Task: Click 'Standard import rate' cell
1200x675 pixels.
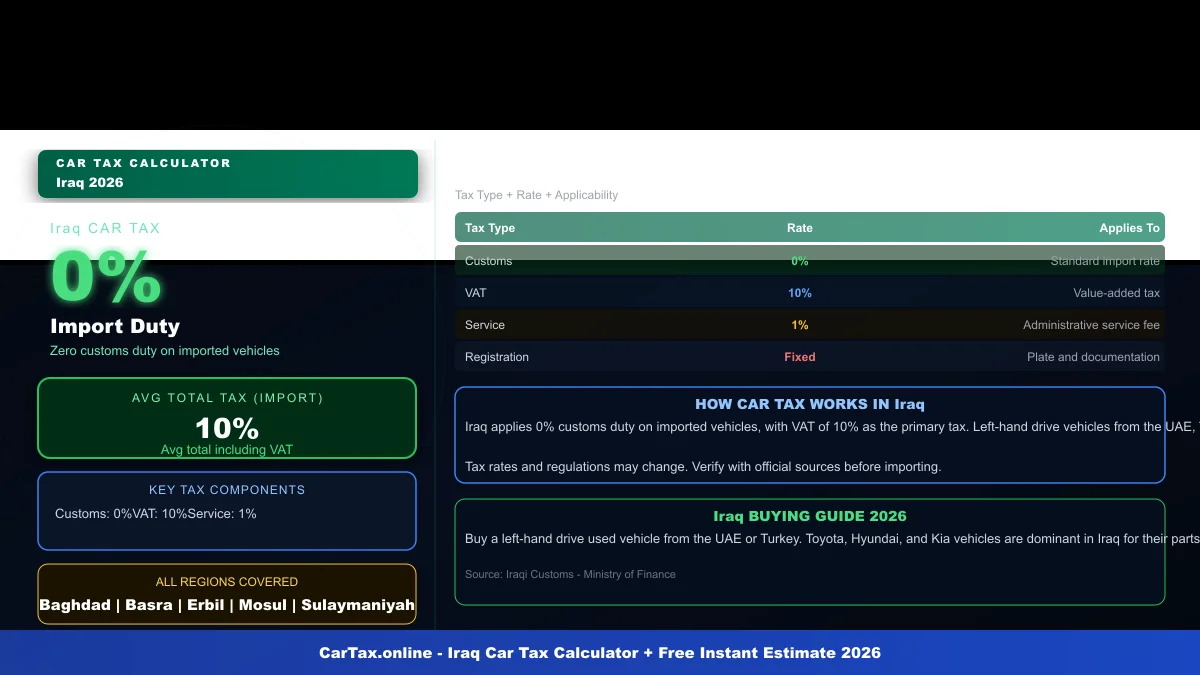Action: (1105, 261)
